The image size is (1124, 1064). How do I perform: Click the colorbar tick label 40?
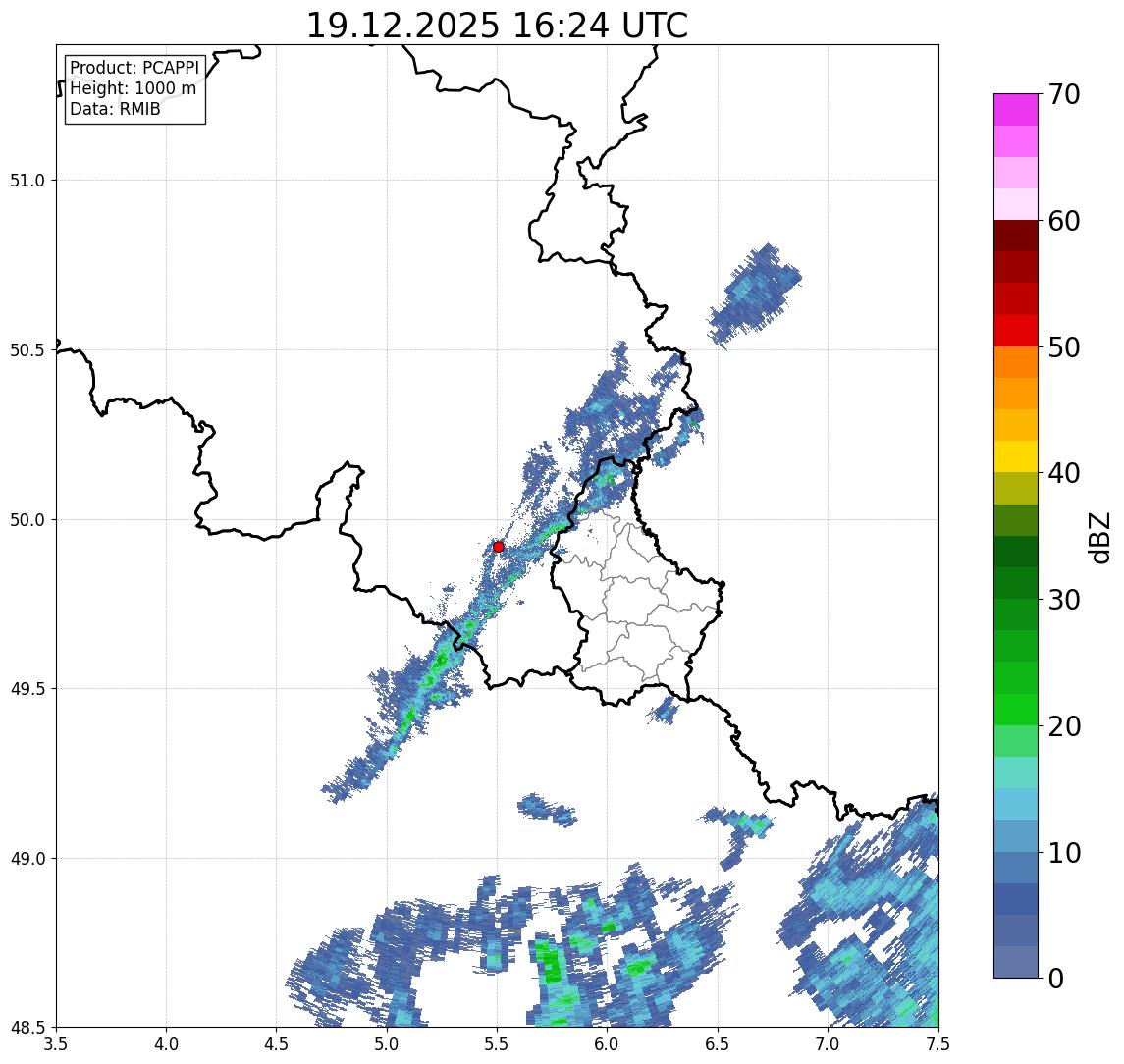click(x=1064, y=473)
